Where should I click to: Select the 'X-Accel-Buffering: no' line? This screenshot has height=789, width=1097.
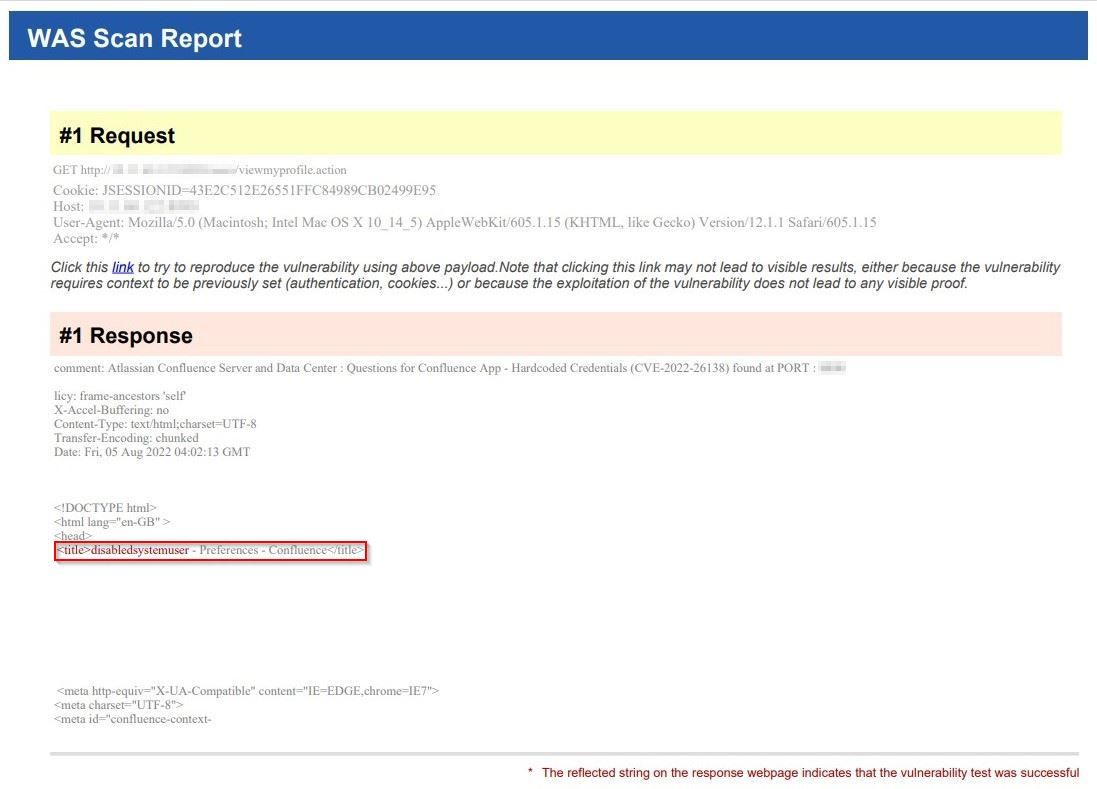[111, 410]
